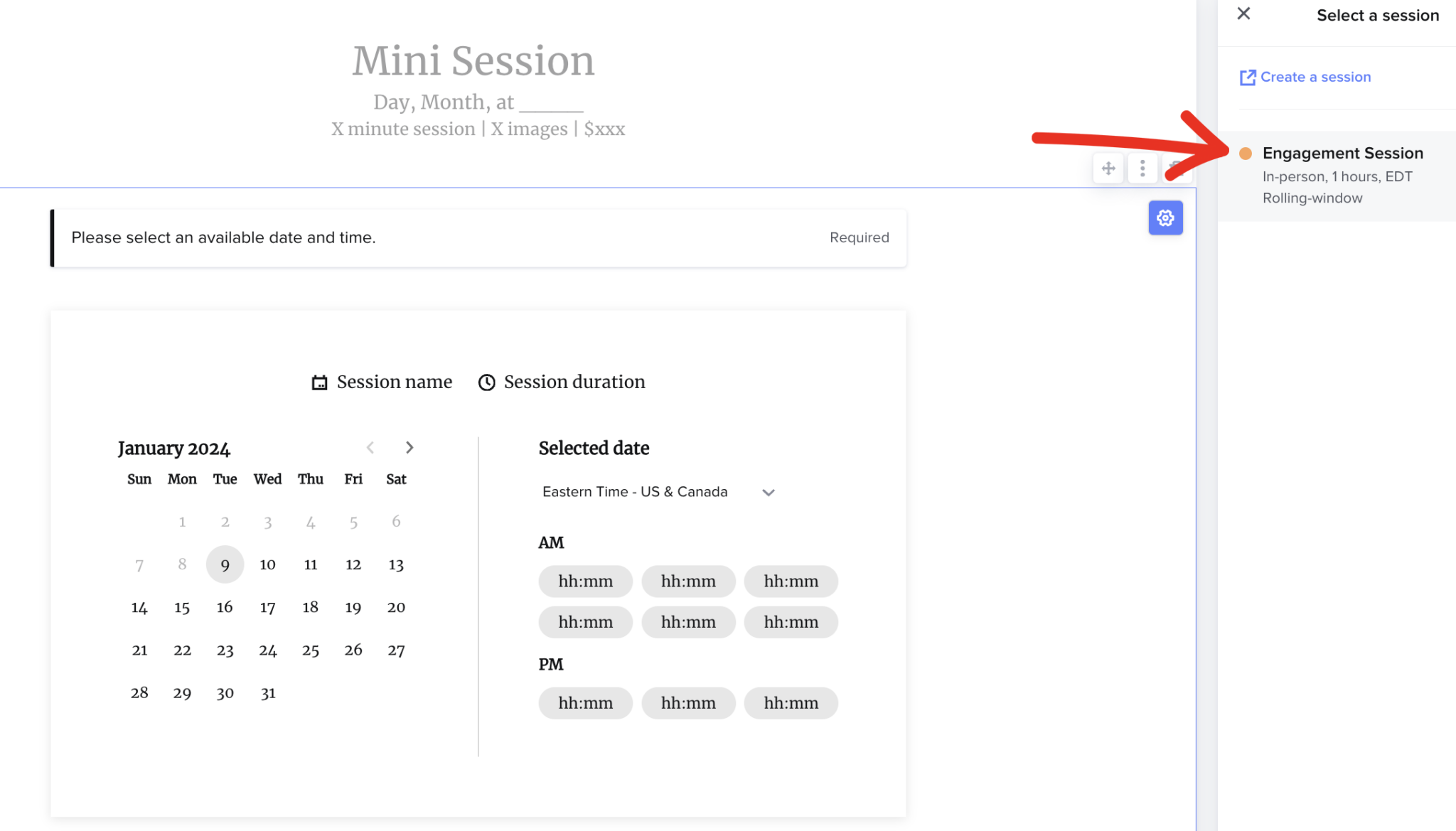The width and height of the screenshot is (1456, 831).
Task: Pick date 17 in the calendar
Action: 267,607
